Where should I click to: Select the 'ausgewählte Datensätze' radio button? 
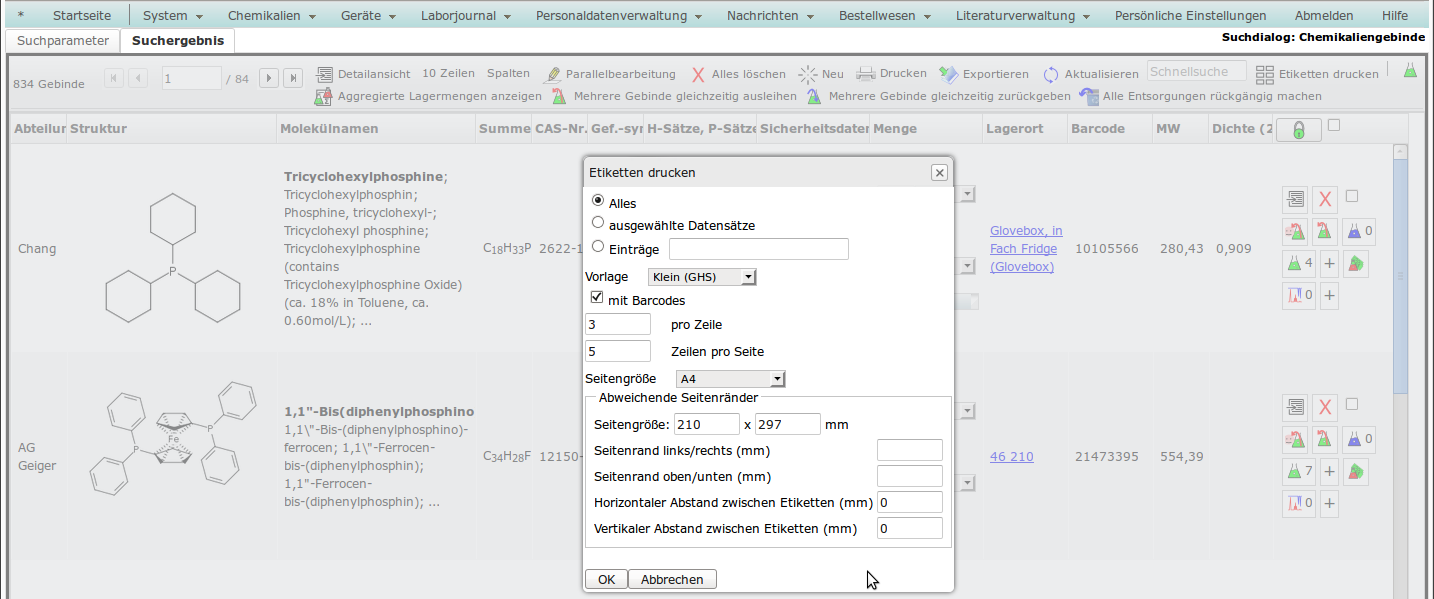click(x=598, y=223)
